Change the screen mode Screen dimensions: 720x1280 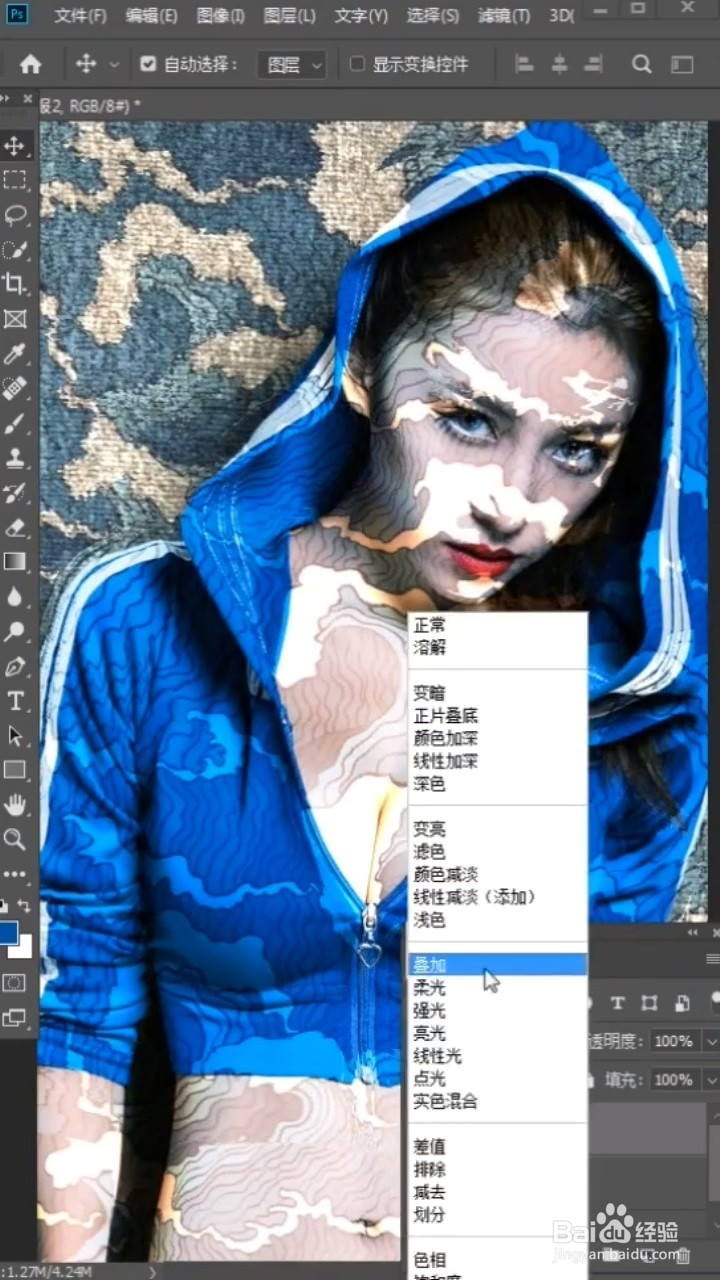pos(14,1018)
